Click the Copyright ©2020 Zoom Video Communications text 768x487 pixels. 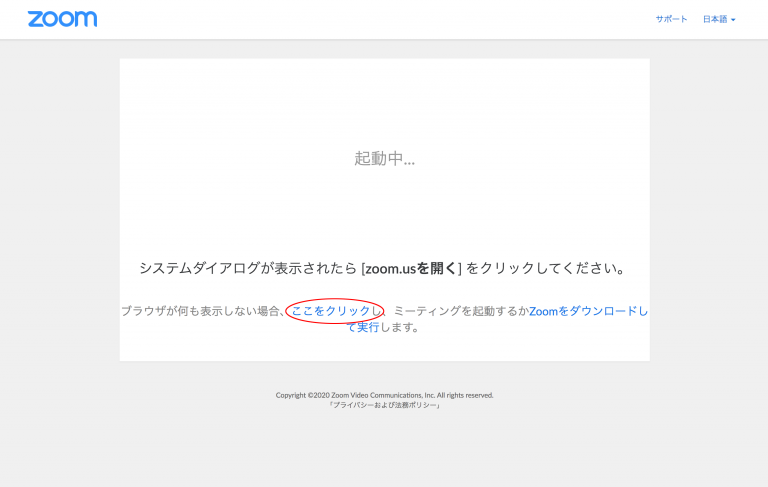tap(384, 395)
